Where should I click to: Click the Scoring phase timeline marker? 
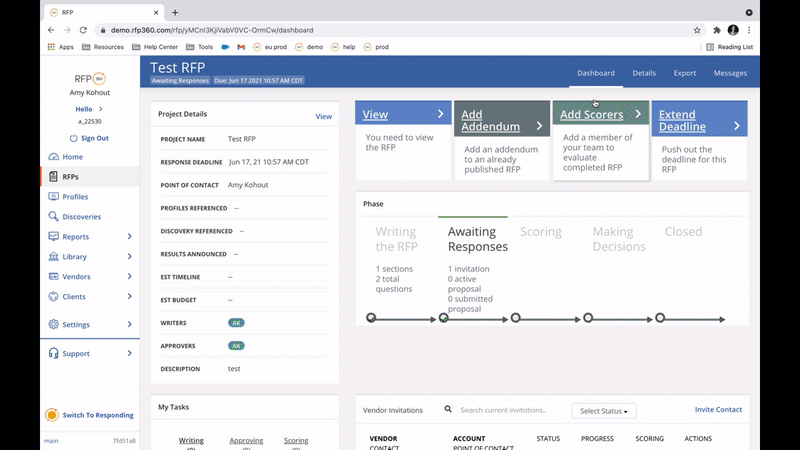(x=515, y=318)
